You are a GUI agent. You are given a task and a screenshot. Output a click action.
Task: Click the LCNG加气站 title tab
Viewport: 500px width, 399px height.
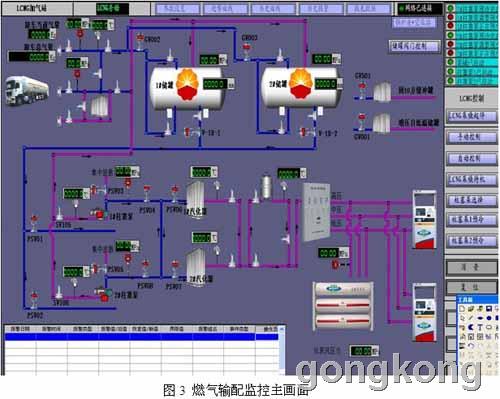pyautogui.click(x=36, y=9)
